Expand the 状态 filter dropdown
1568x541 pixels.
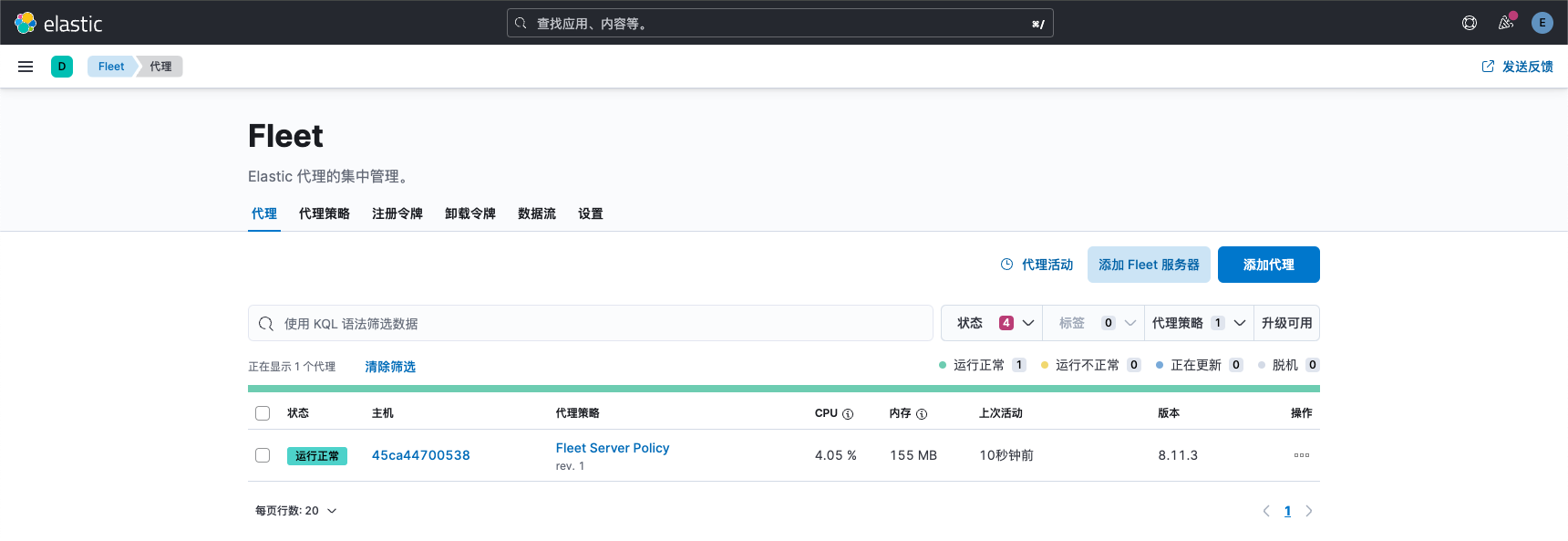point(992,323)
